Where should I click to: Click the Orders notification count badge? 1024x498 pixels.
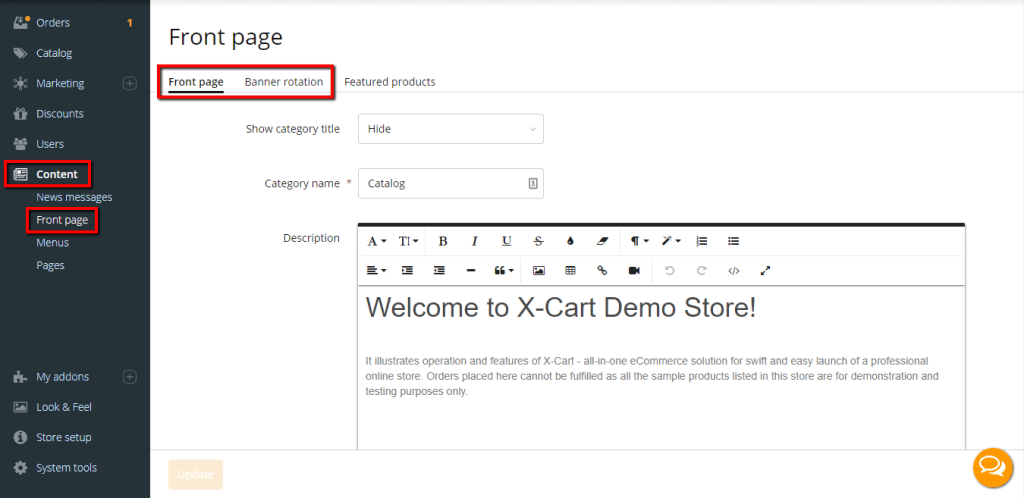(129, 23)
